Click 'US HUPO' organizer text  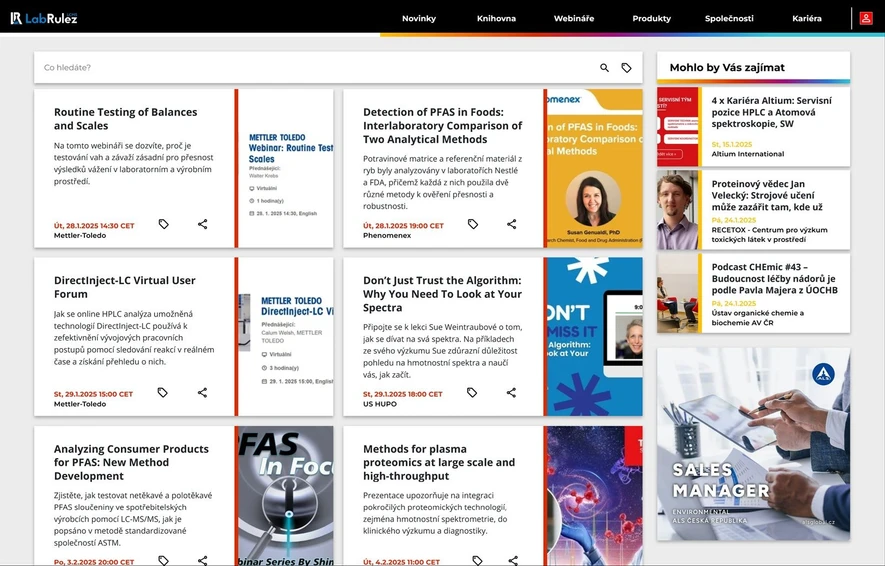tap(379, 404)
